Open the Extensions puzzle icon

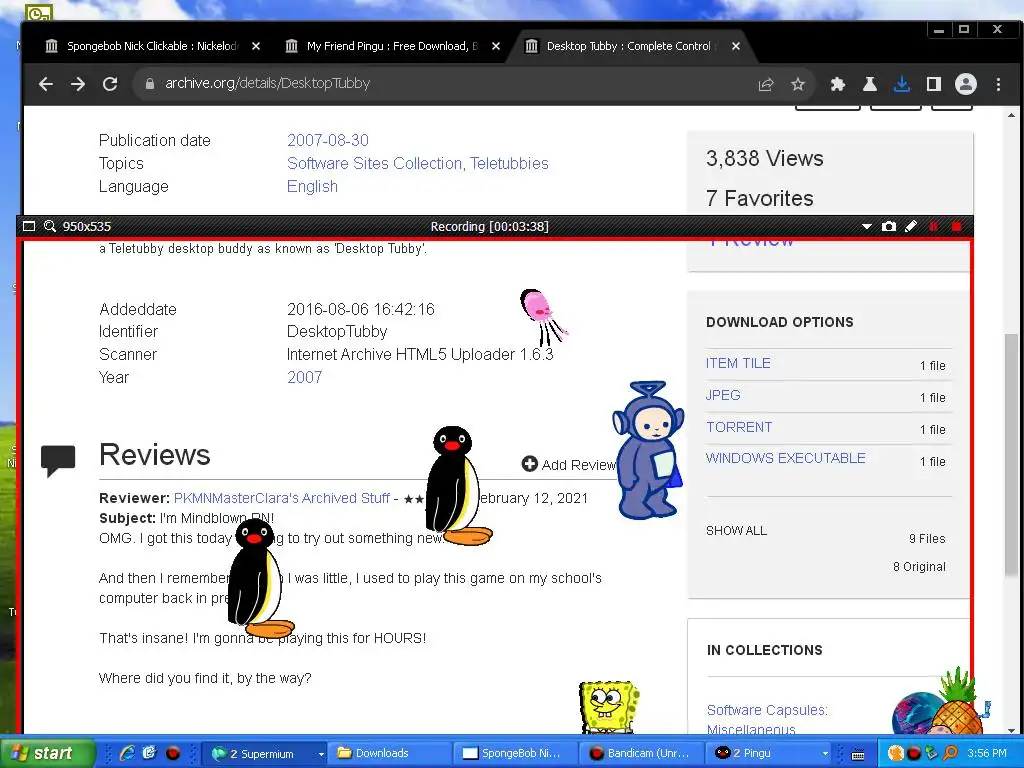(838, 84)
